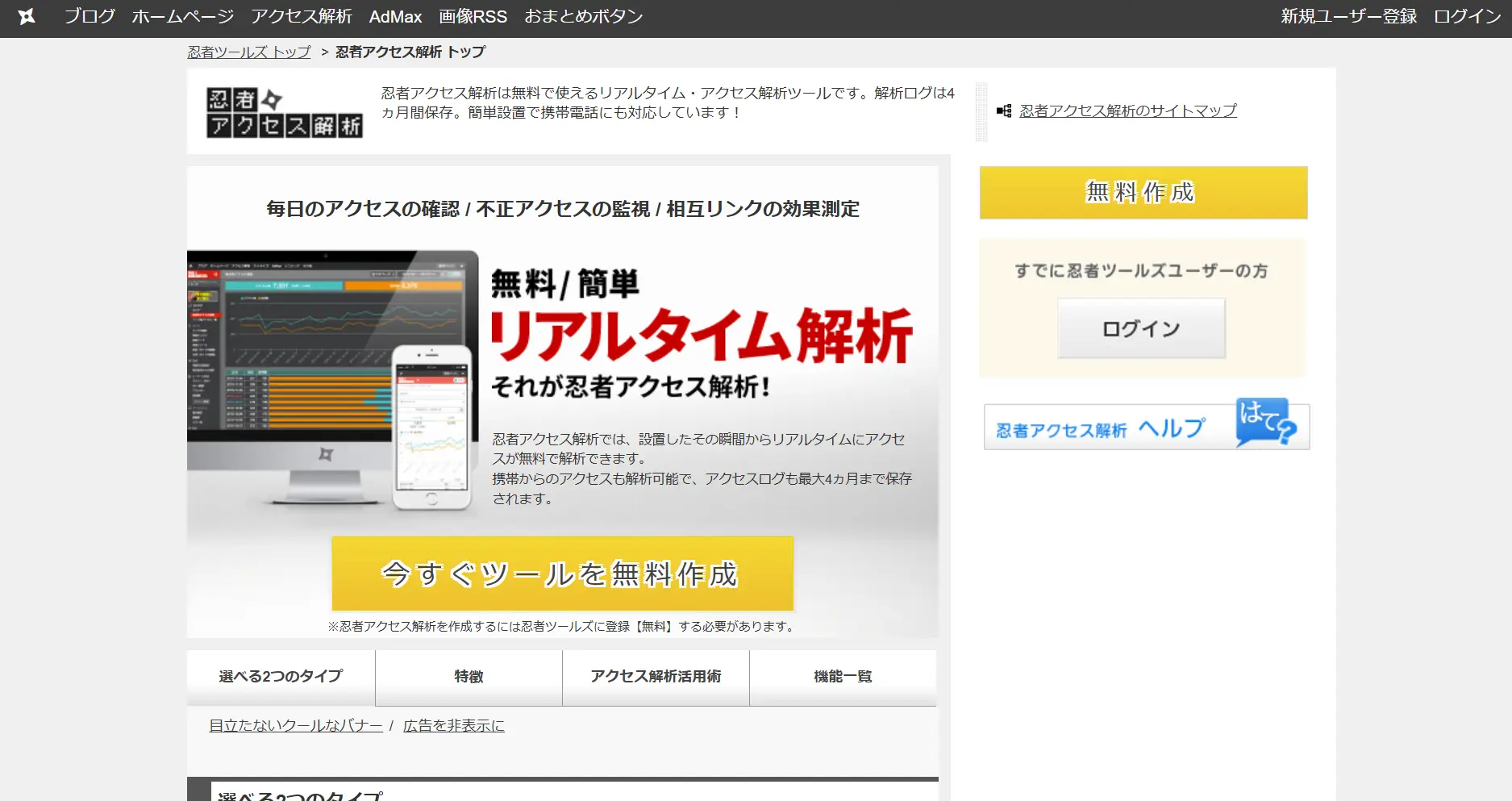Viewport: 1512px width, 801px height.
Task: Go to アクセス解析 in top navigation
Action: (302, 16)
